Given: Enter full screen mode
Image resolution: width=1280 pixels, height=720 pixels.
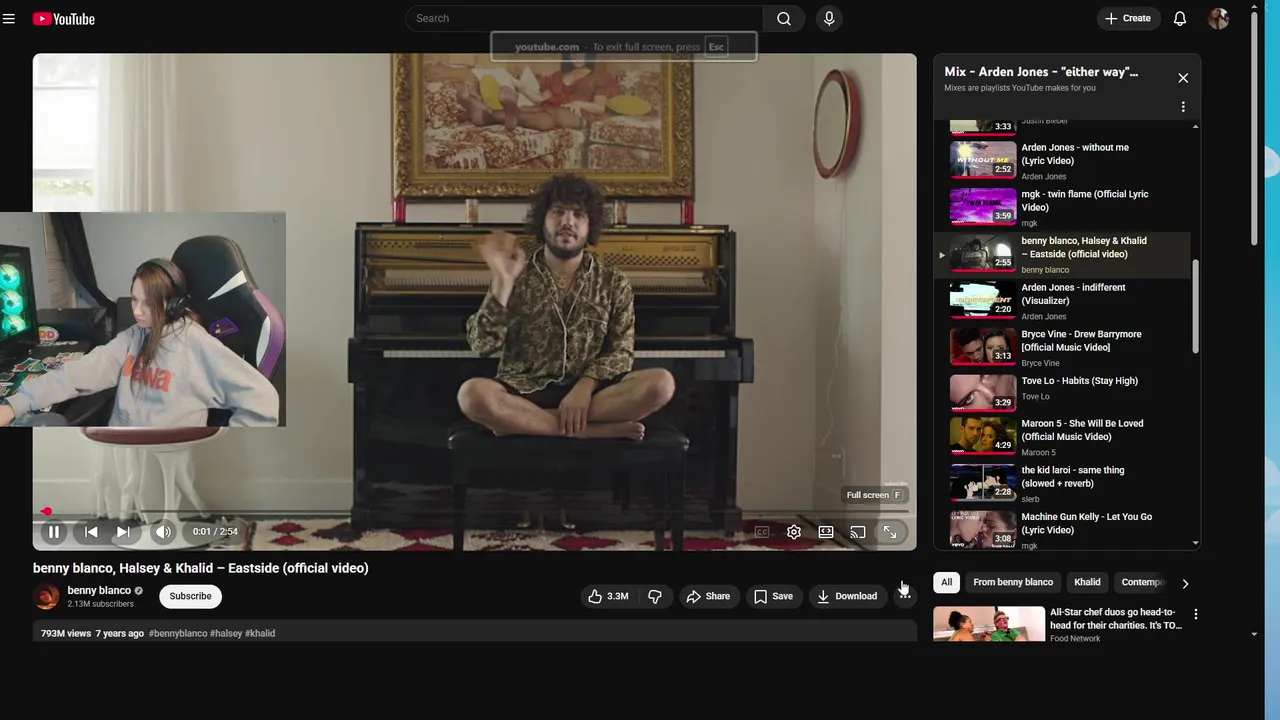Looking at the screenshot, I should pos(890,532).
